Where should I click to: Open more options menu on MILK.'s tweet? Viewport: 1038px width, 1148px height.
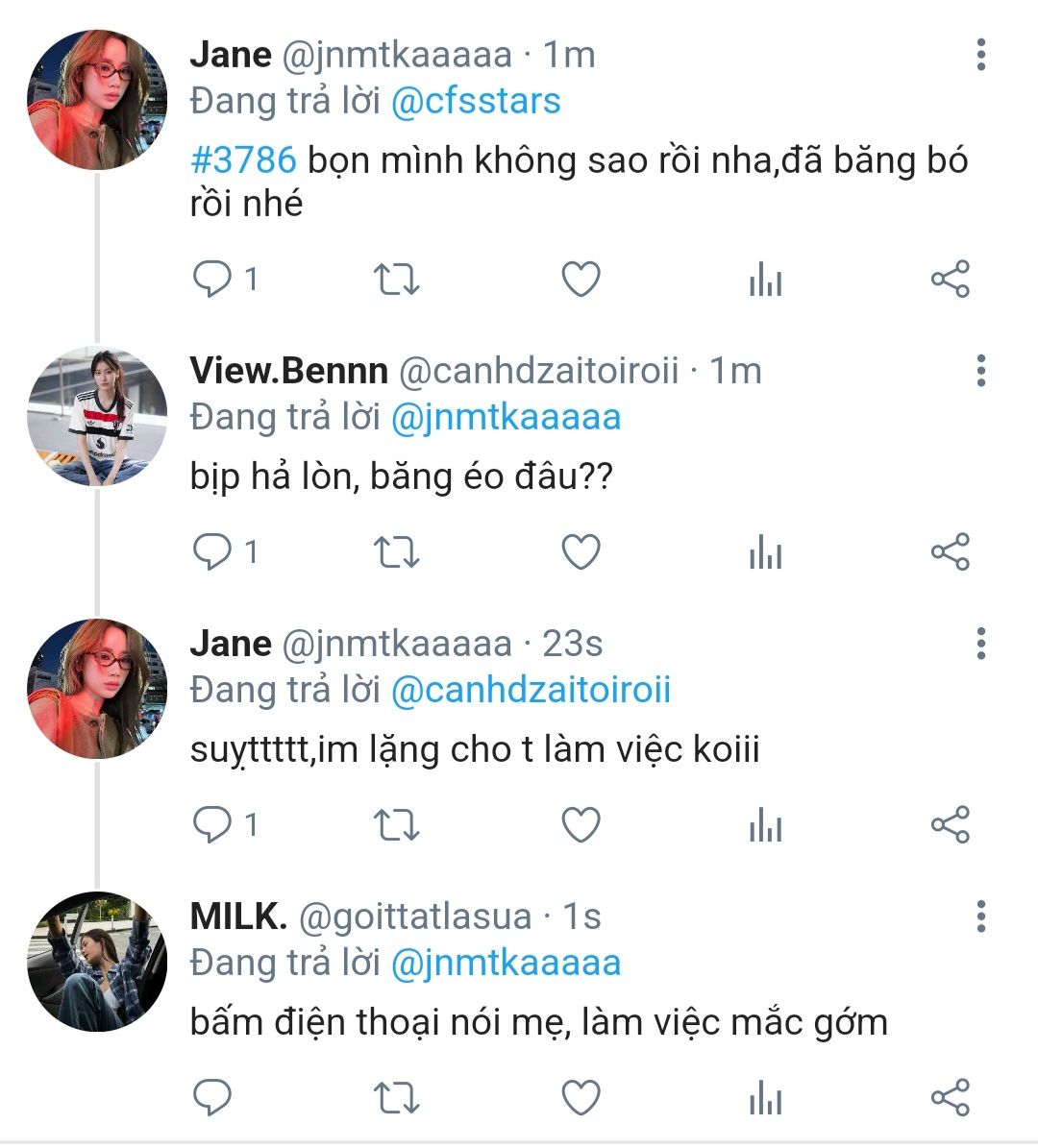[x=980, y=916]
